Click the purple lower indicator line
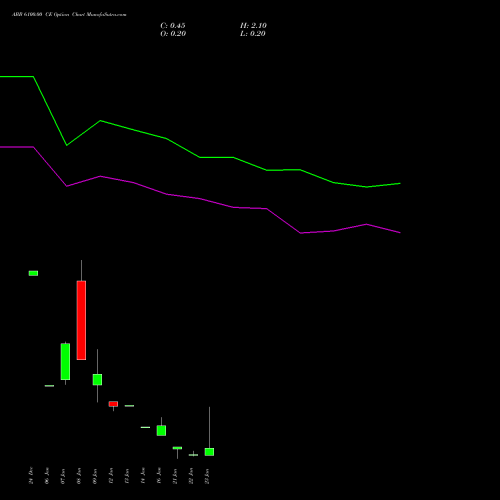Image resolution: width=500 pixels, height=500 pixels. [200, 199]
